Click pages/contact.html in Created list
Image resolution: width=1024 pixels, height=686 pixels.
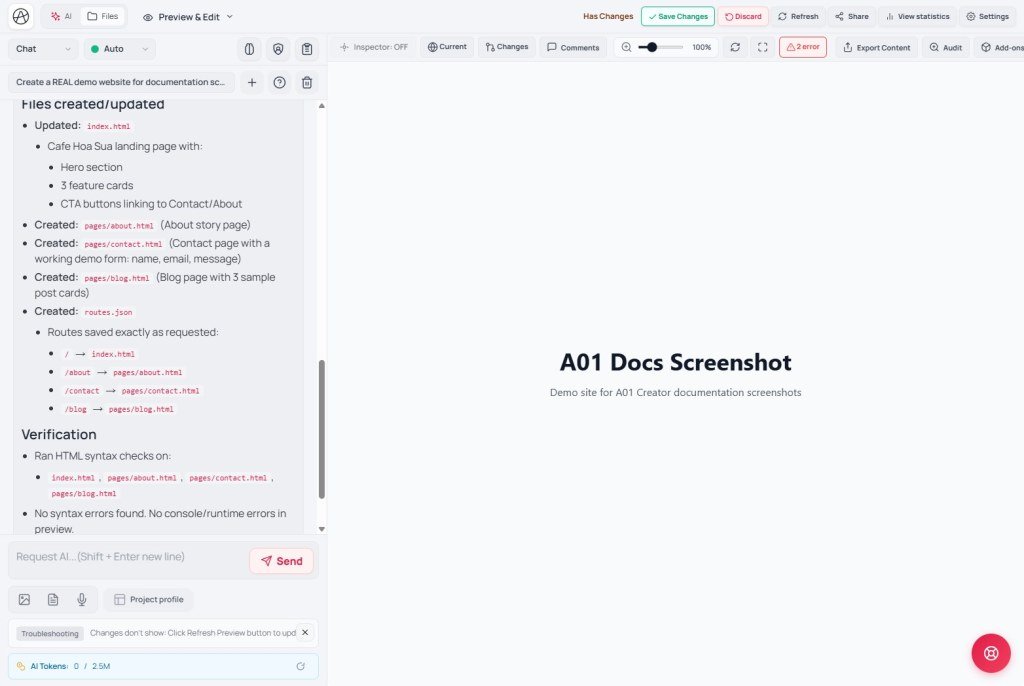(123, 244)
